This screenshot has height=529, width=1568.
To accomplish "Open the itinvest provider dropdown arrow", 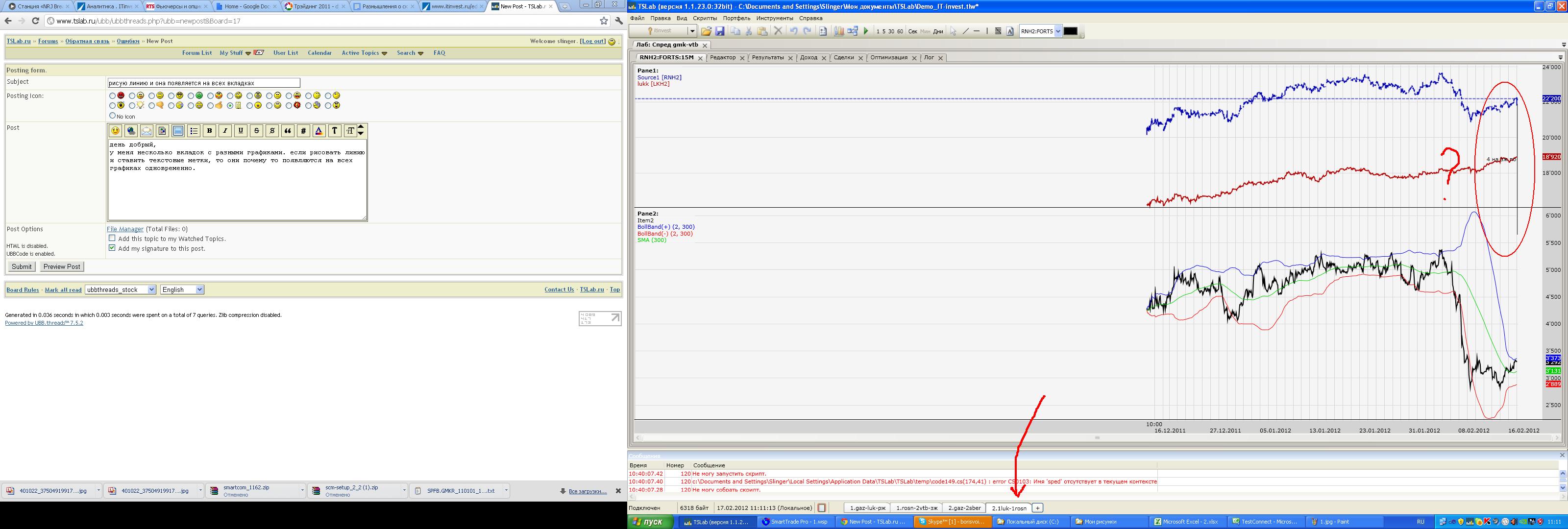I will [692, 31].
